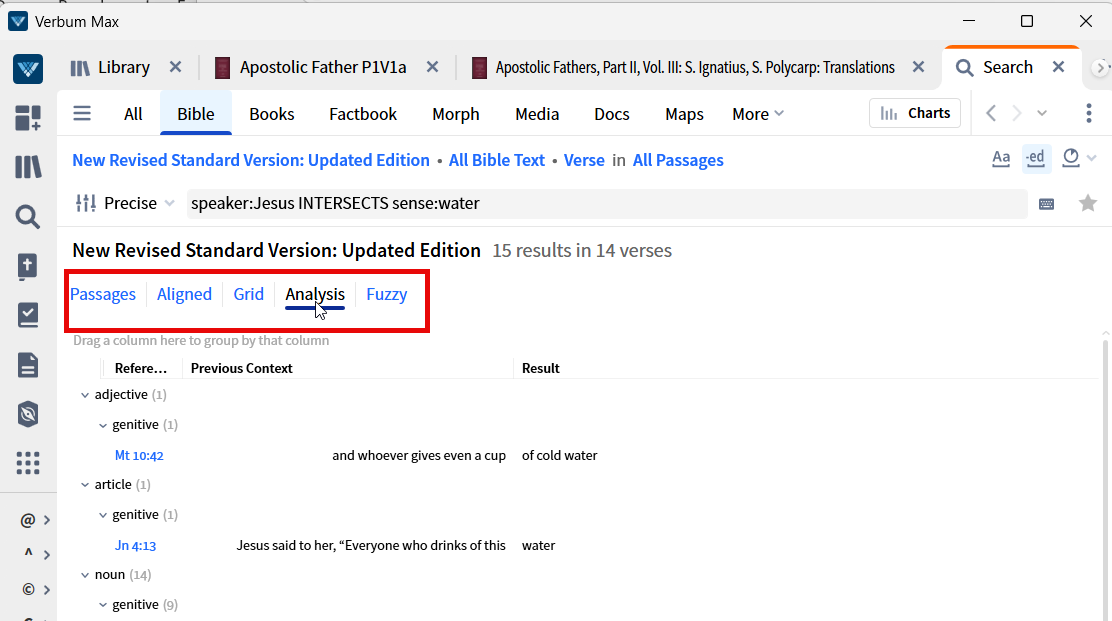Select the Docs search type
1112x621 pixels.
click(611, 114)
